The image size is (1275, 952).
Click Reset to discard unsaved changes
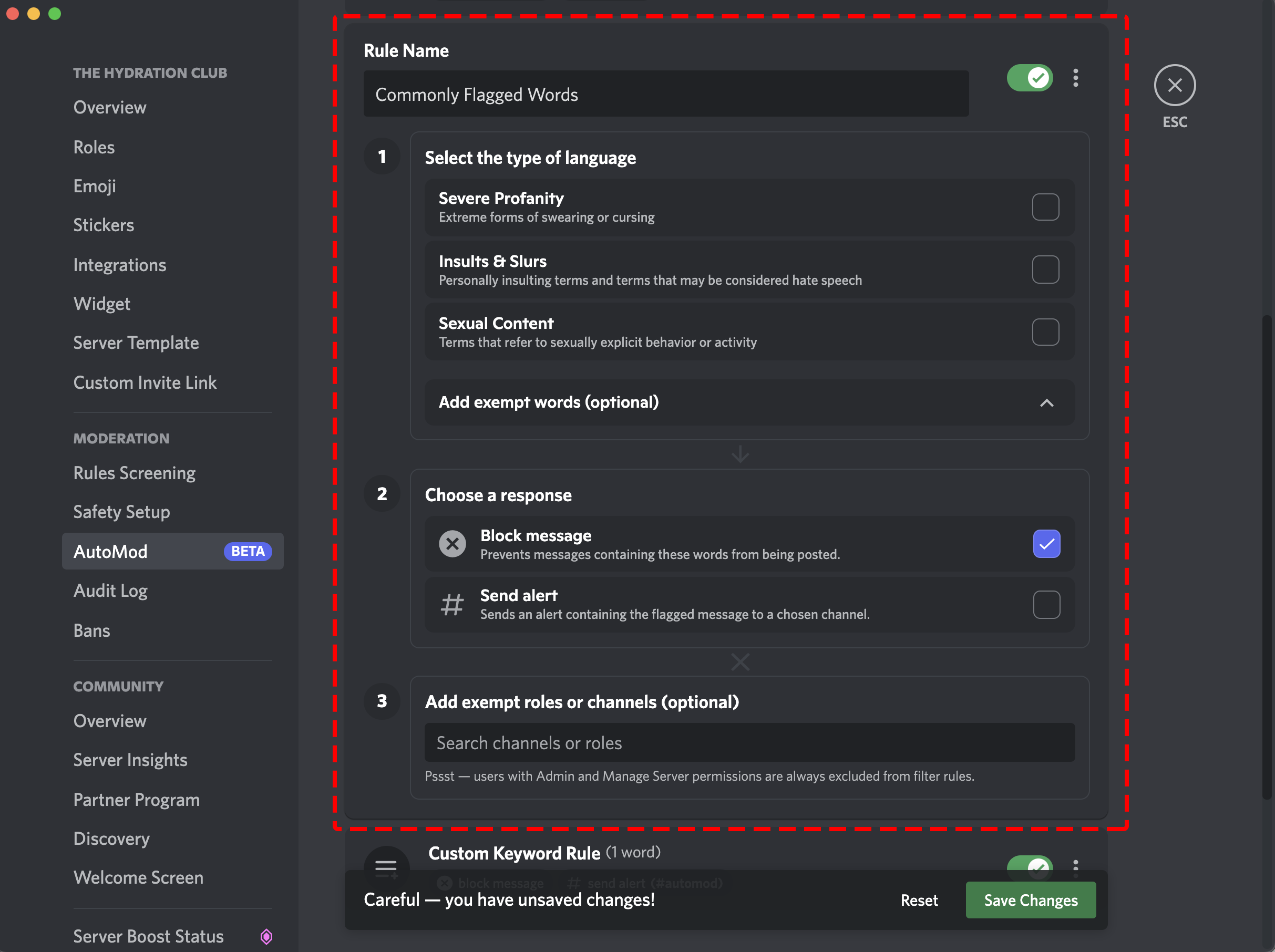pos(919,900)
